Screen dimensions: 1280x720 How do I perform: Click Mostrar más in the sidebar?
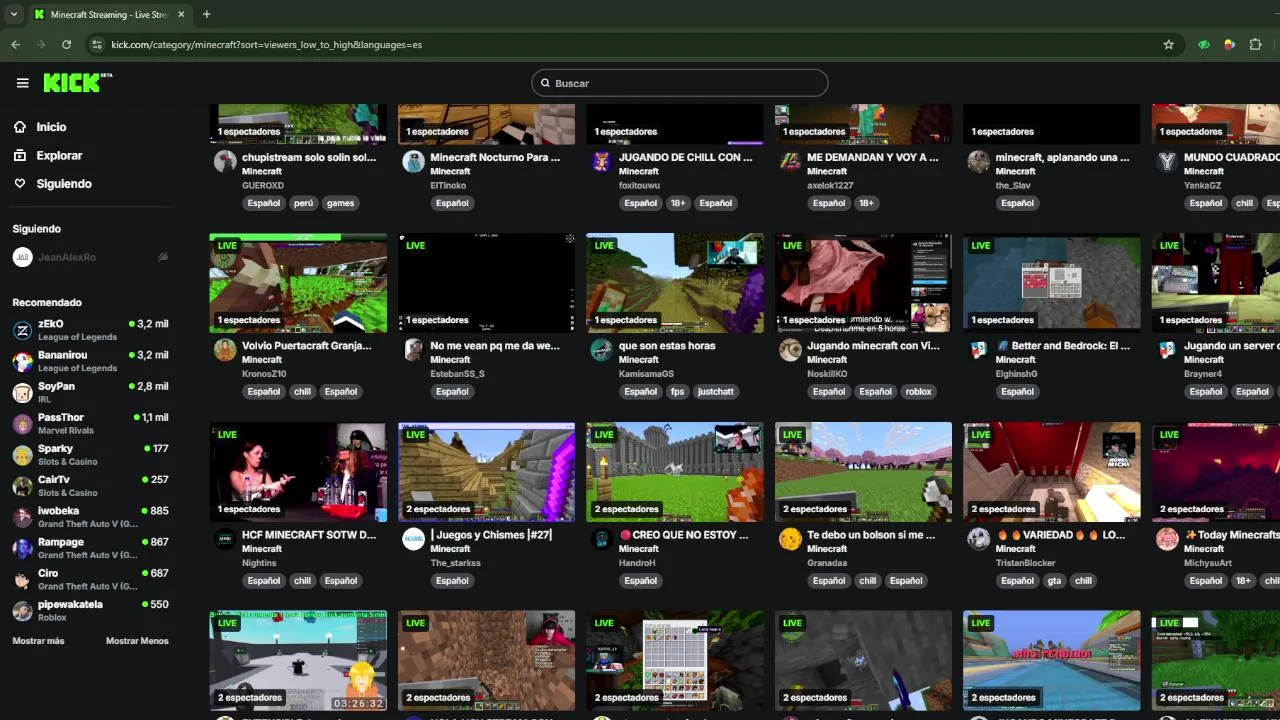point(38,641)
